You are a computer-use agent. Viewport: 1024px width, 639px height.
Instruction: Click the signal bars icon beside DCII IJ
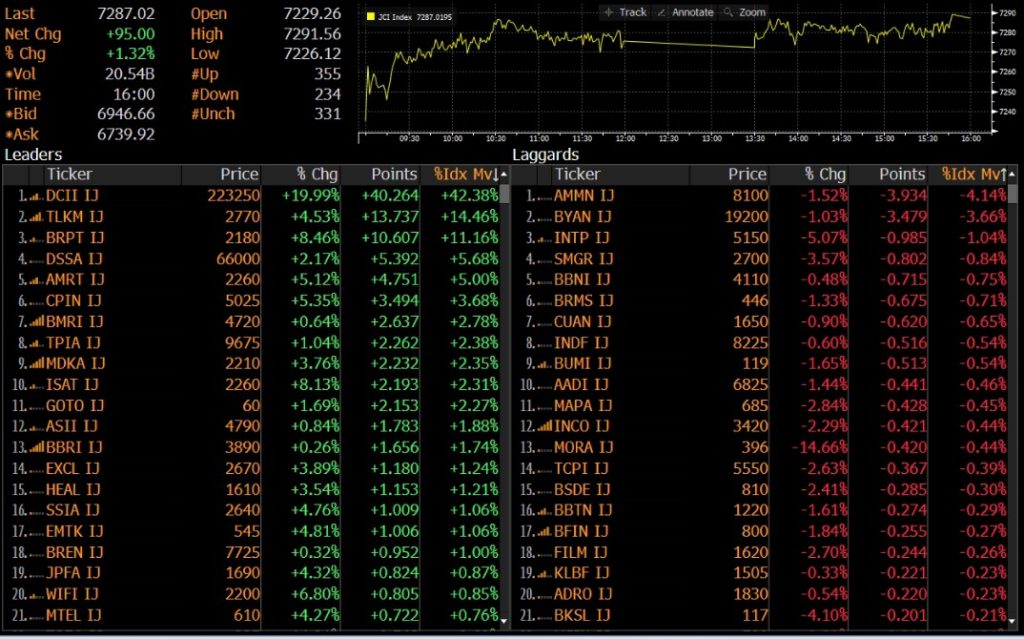point(36,196)
